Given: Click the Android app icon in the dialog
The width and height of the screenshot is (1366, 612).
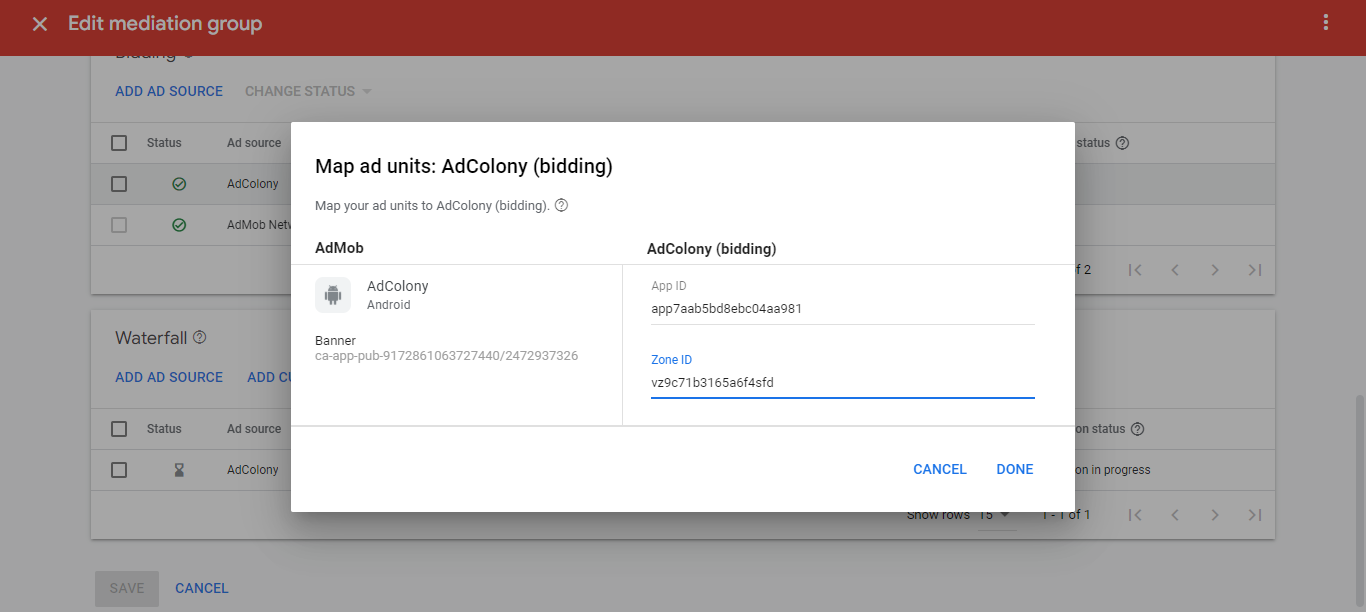Looking at the screenshot, I should (x=333, y=295).
